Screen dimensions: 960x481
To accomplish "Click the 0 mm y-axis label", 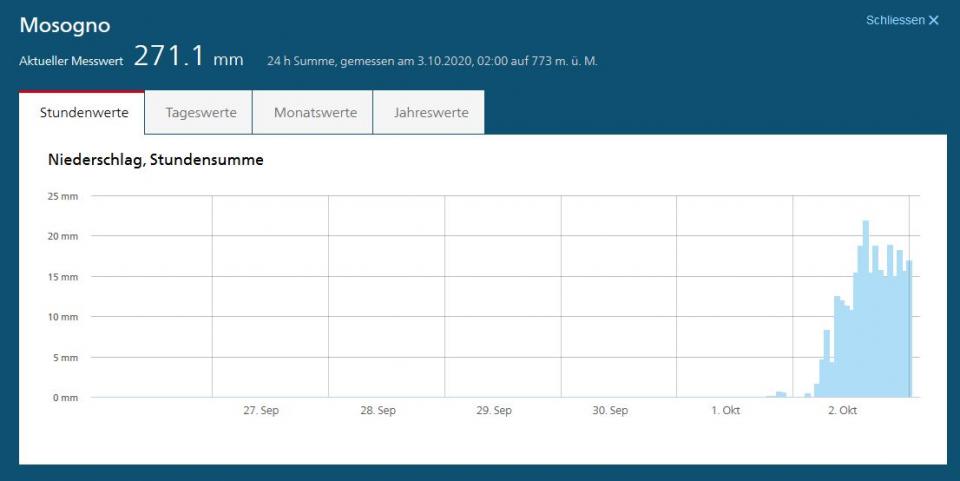I will click(64, 398).
